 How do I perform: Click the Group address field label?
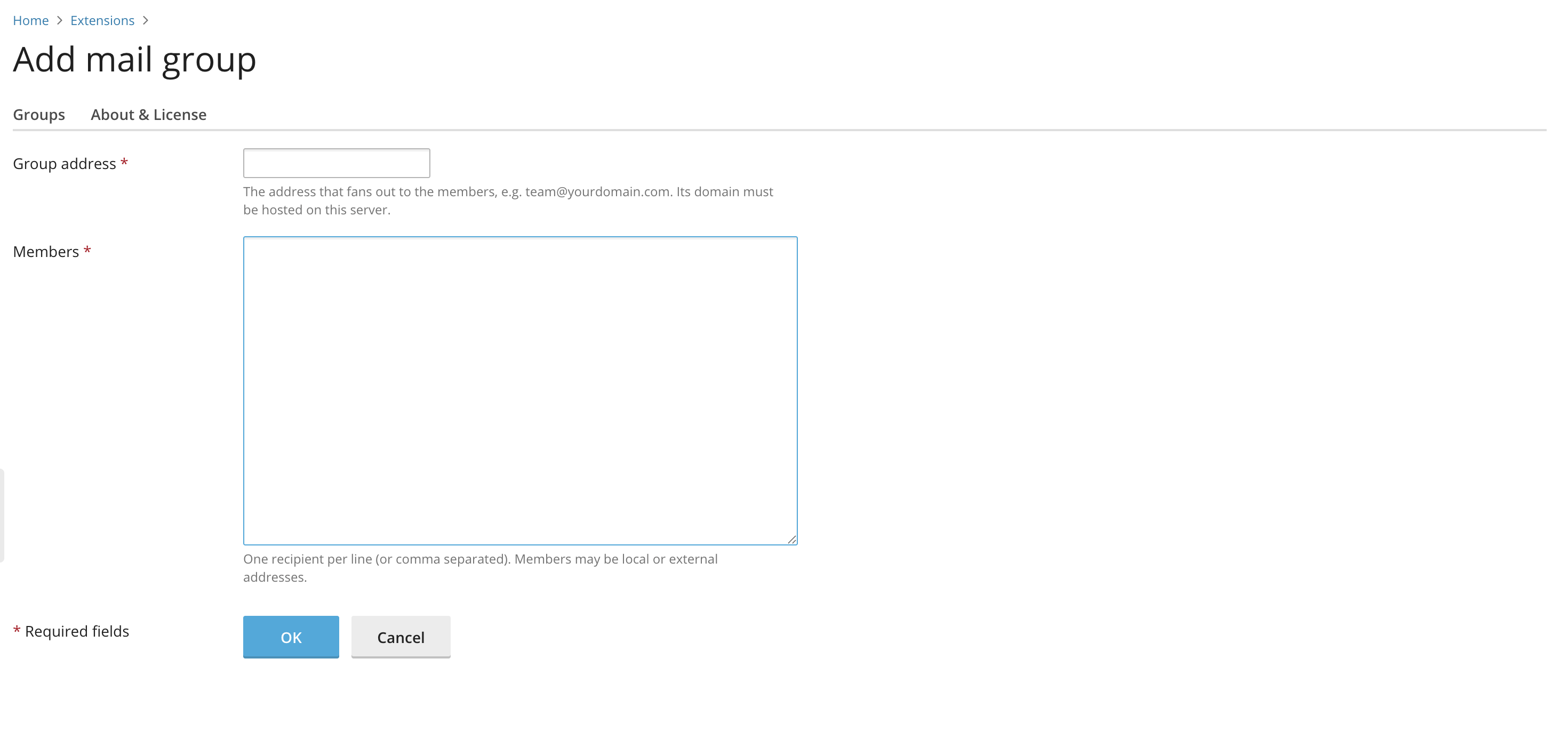[x=65, y=164]
